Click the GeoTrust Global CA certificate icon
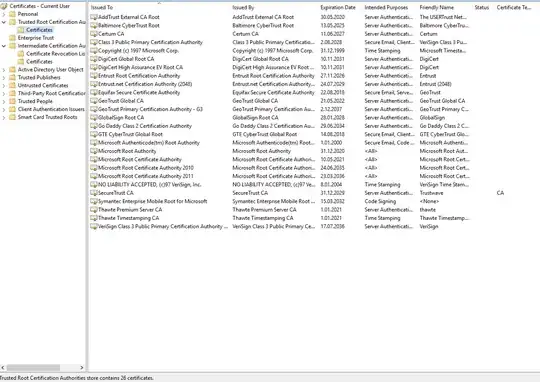 [x=94, y=101]
